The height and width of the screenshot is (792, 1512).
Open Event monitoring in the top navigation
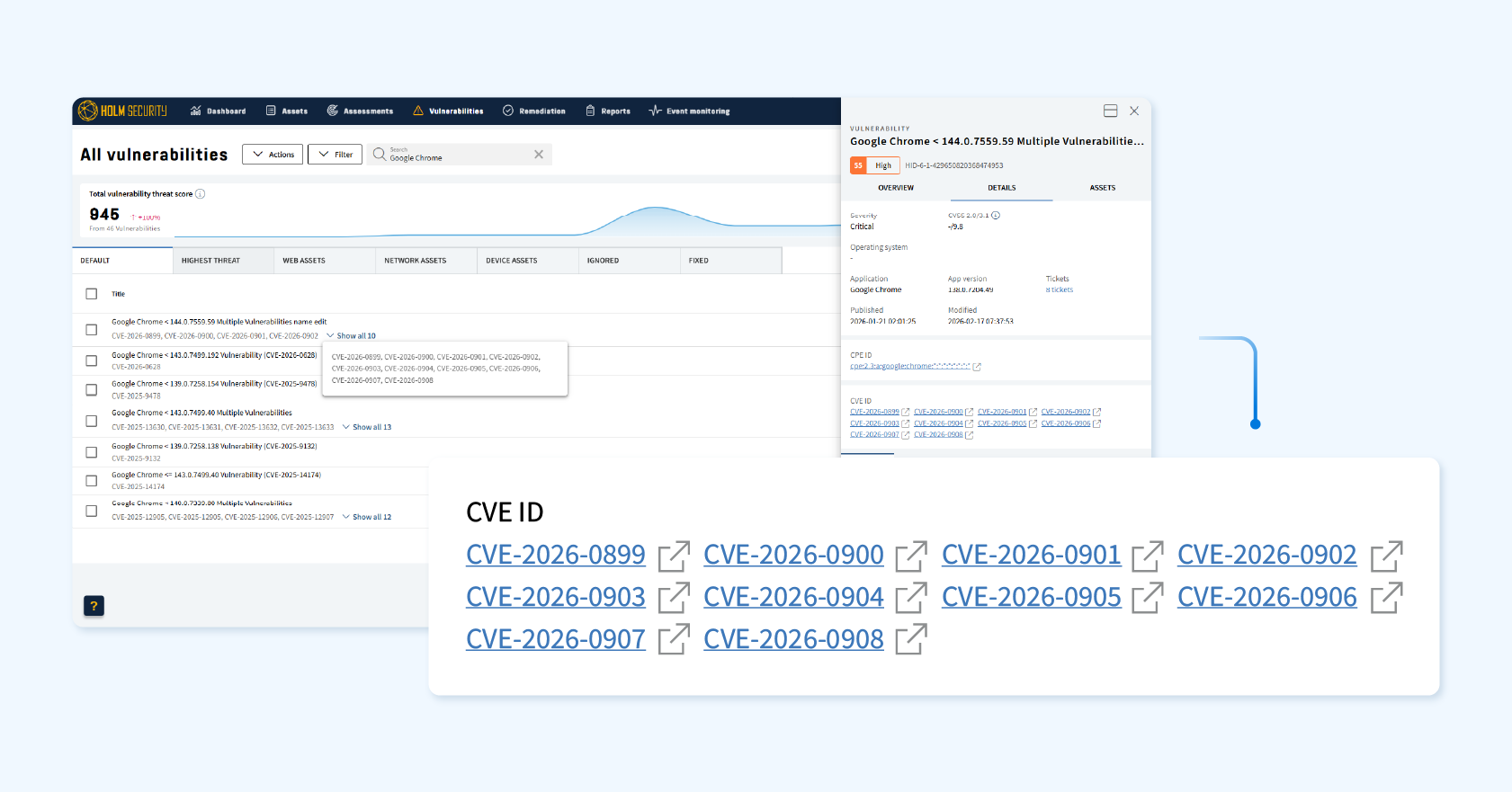coord(689,111)
